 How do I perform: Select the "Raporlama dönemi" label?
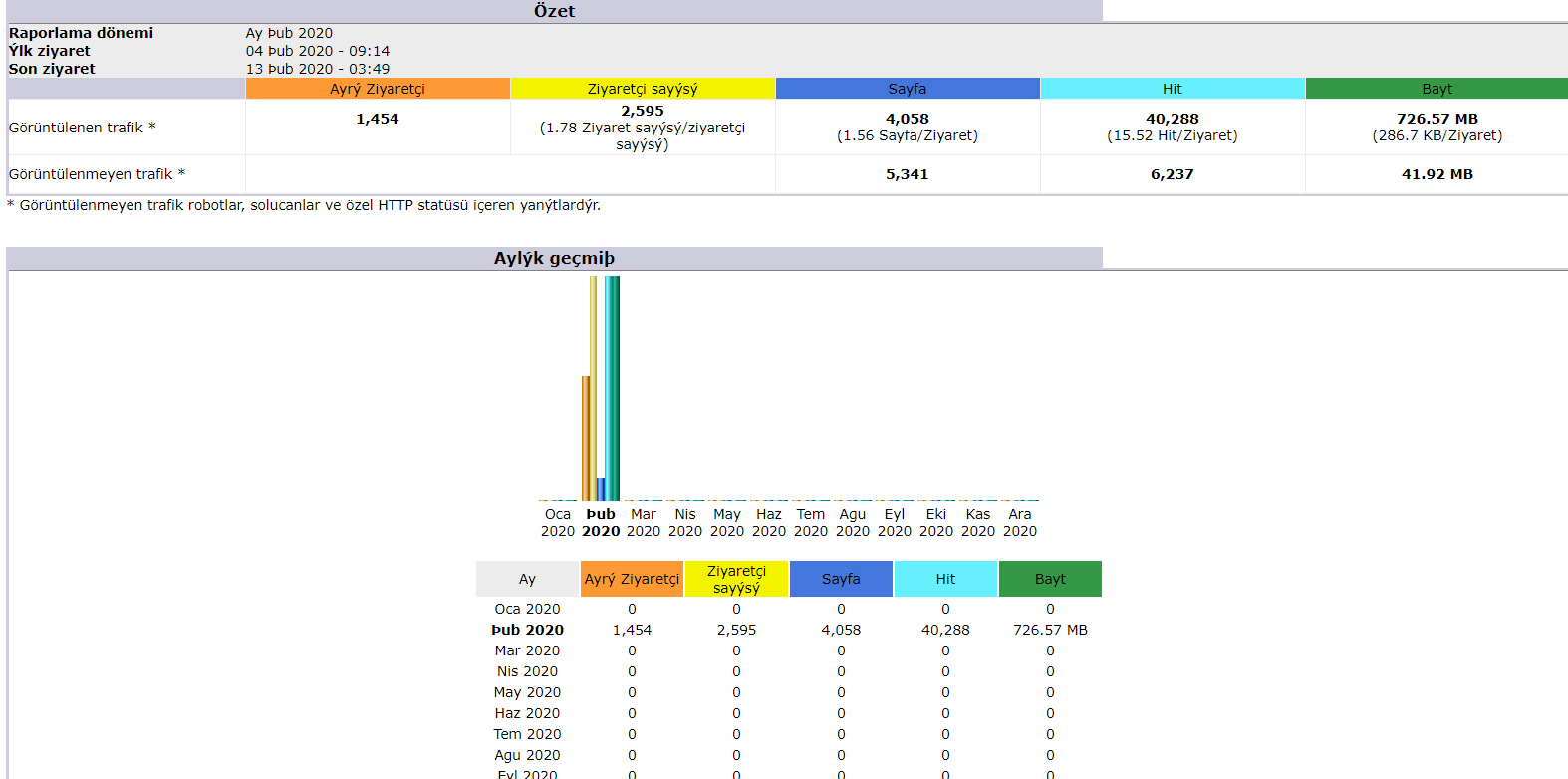click(x=81, y=33)
